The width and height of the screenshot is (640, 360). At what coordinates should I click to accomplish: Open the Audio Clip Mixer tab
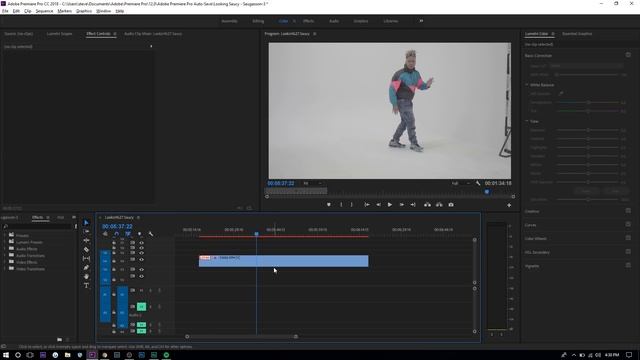click(x=153, y=34)
